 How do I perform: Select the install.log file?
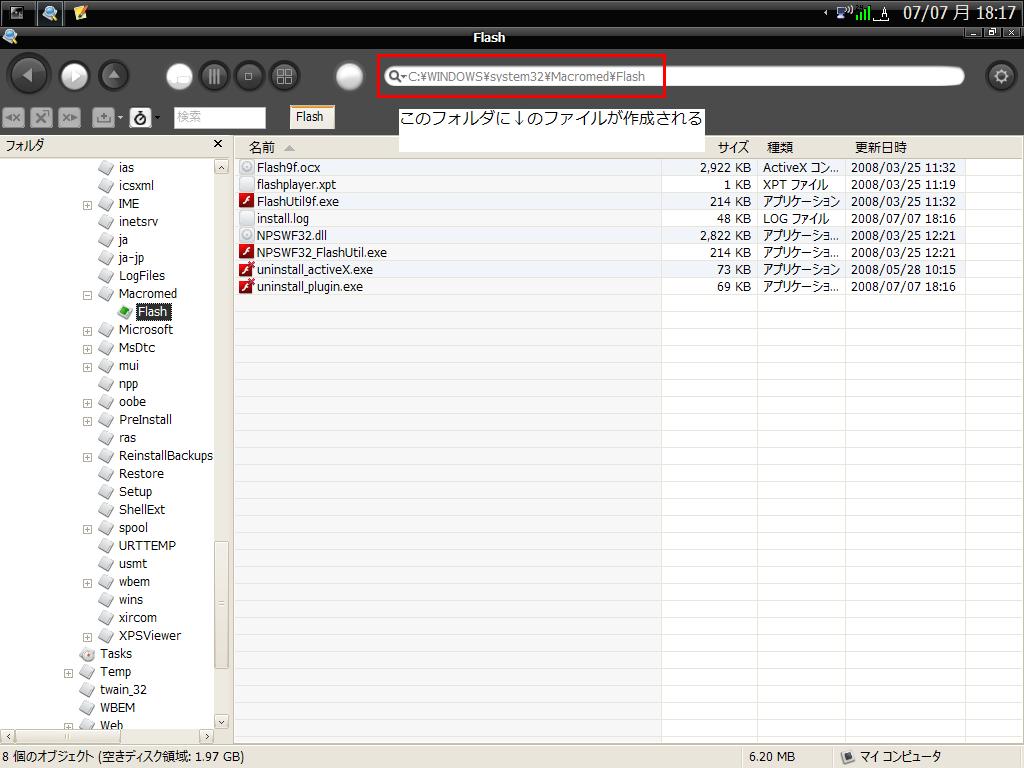point(283,218)
